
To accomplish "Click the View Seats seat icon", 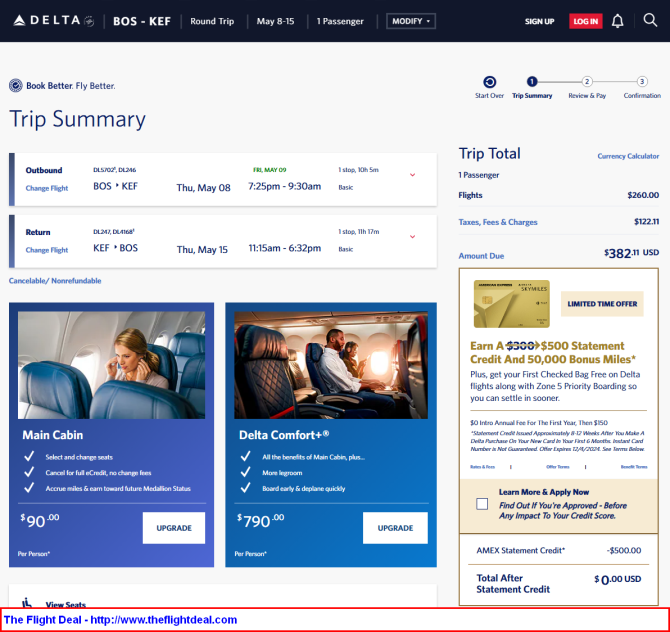I will pos(27,603).
